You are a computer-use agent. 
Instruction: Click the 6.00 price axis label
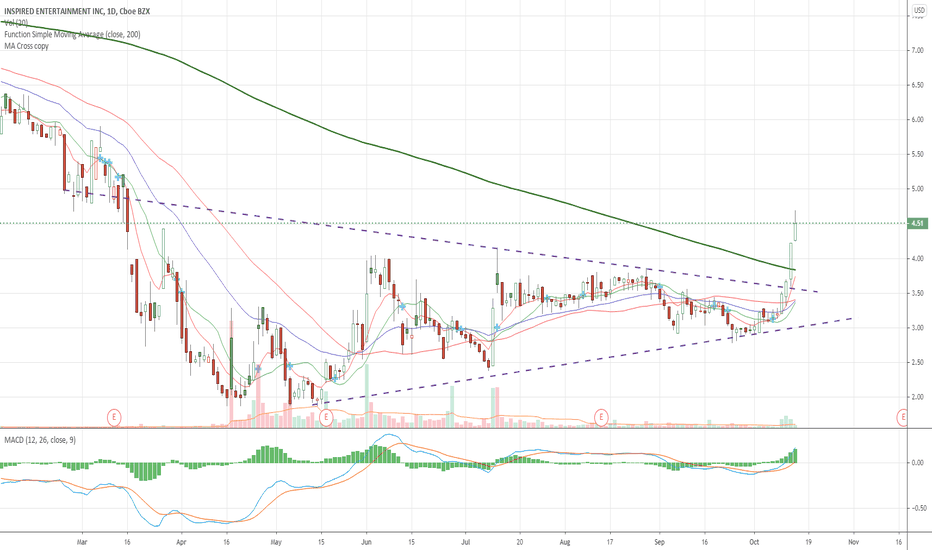(917, 120)
